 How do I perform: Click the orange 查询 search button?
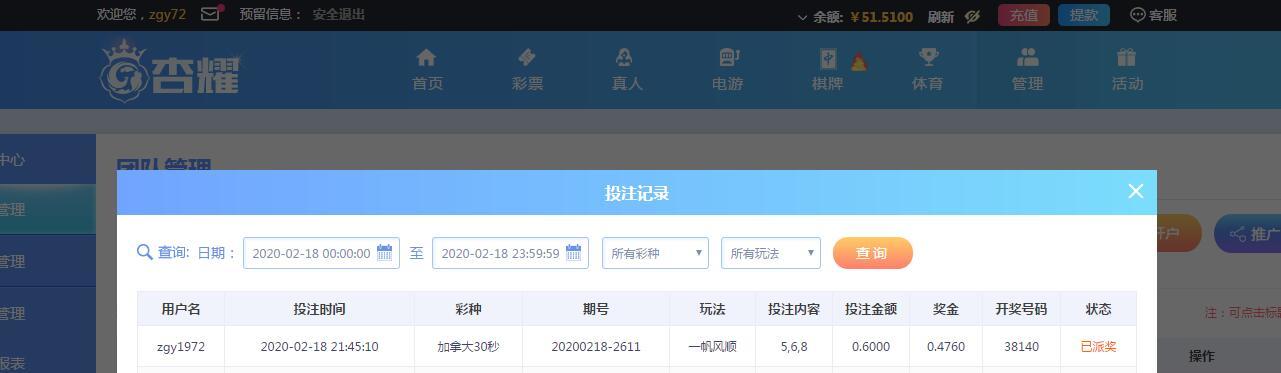(873, 253)
